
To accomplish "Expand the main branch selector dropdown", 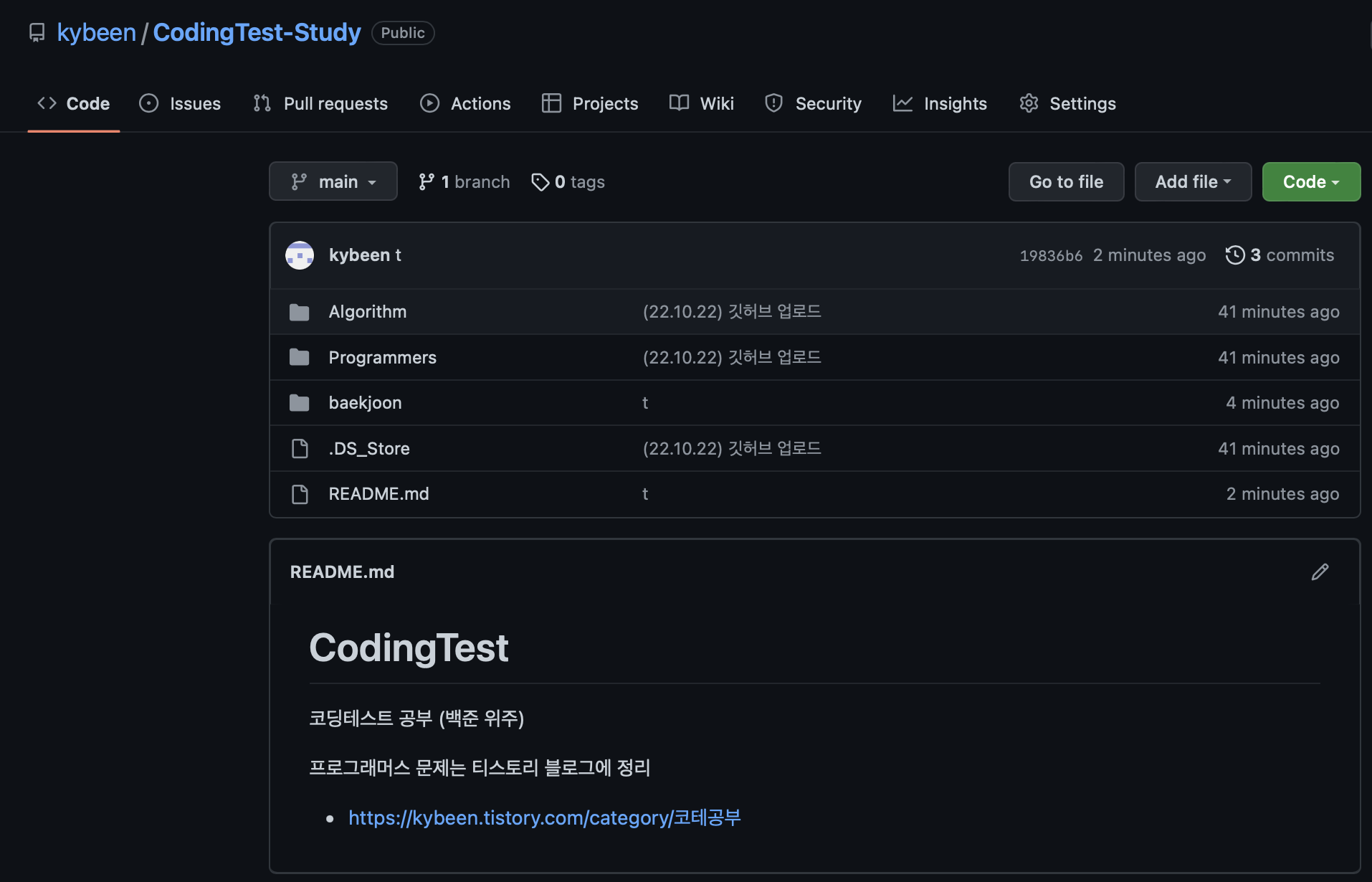I will tap(333, 181).
